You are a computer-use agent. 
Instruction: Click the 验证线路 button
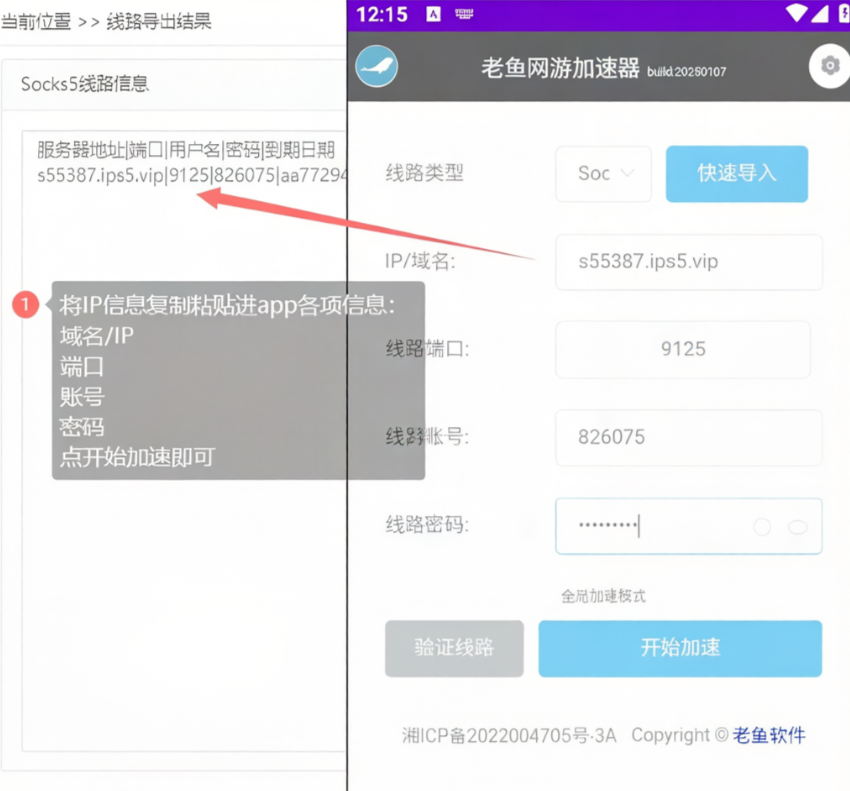point(454,648)
